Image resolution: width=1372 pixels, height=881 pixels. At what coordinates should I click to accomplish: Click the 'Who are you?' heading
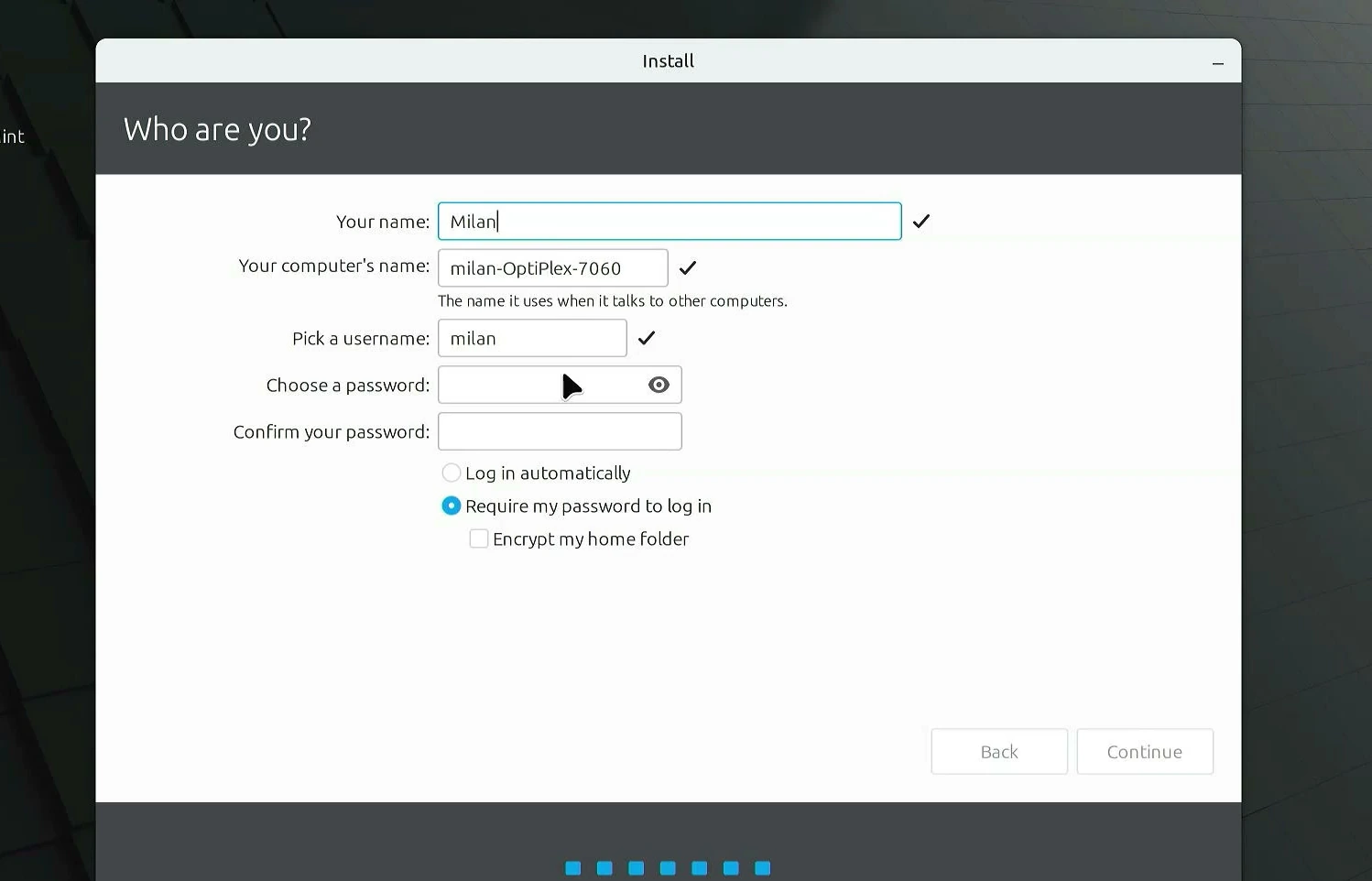(x=217, y=129)
